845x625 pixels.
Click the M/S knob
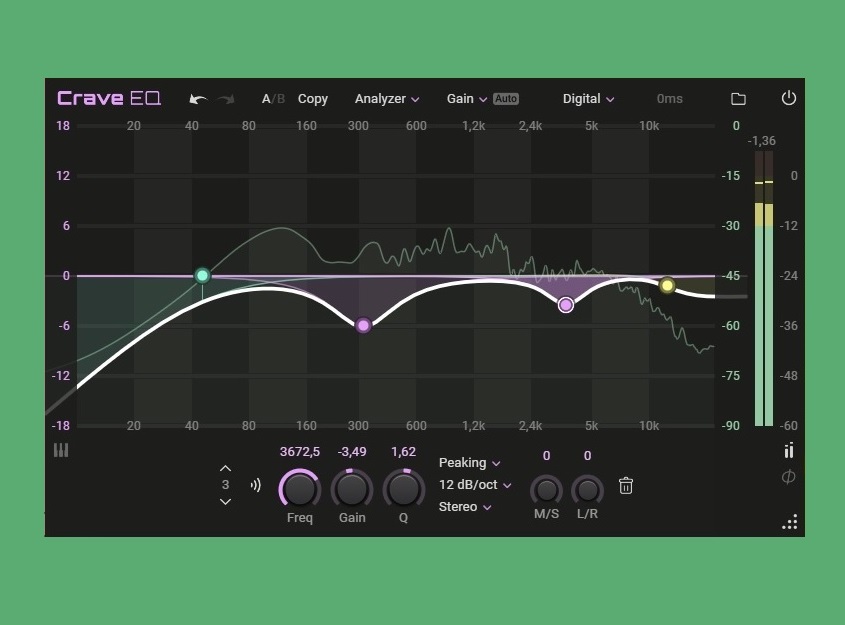tap(546, 490)
